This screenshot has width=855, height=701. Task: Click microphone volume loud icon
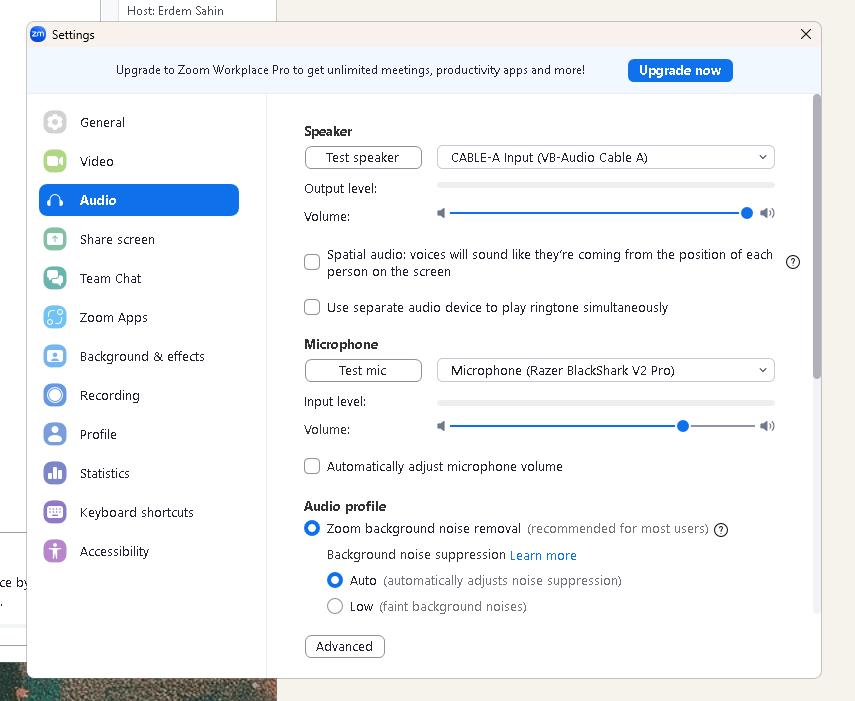(x=767, y=426)
